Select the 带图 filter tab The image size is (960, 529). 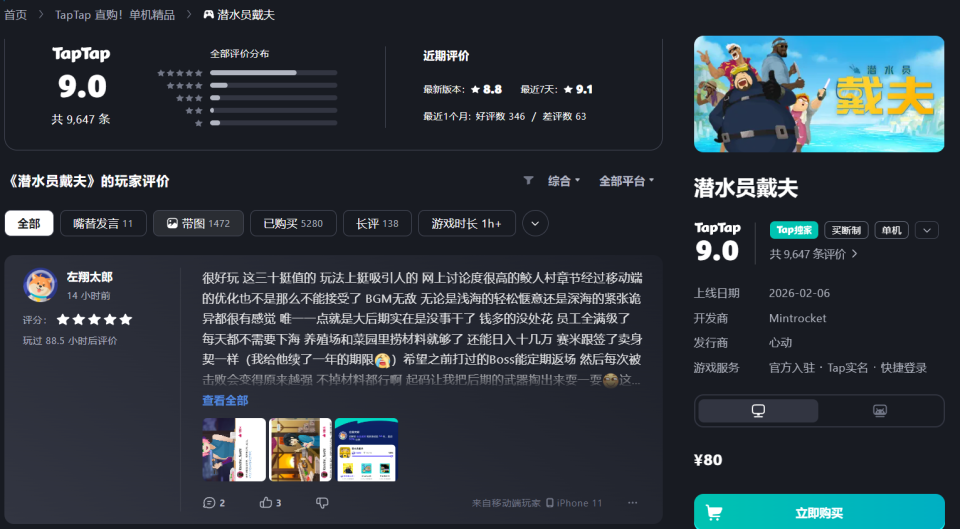pyautogui.click(x=198, y=223)
